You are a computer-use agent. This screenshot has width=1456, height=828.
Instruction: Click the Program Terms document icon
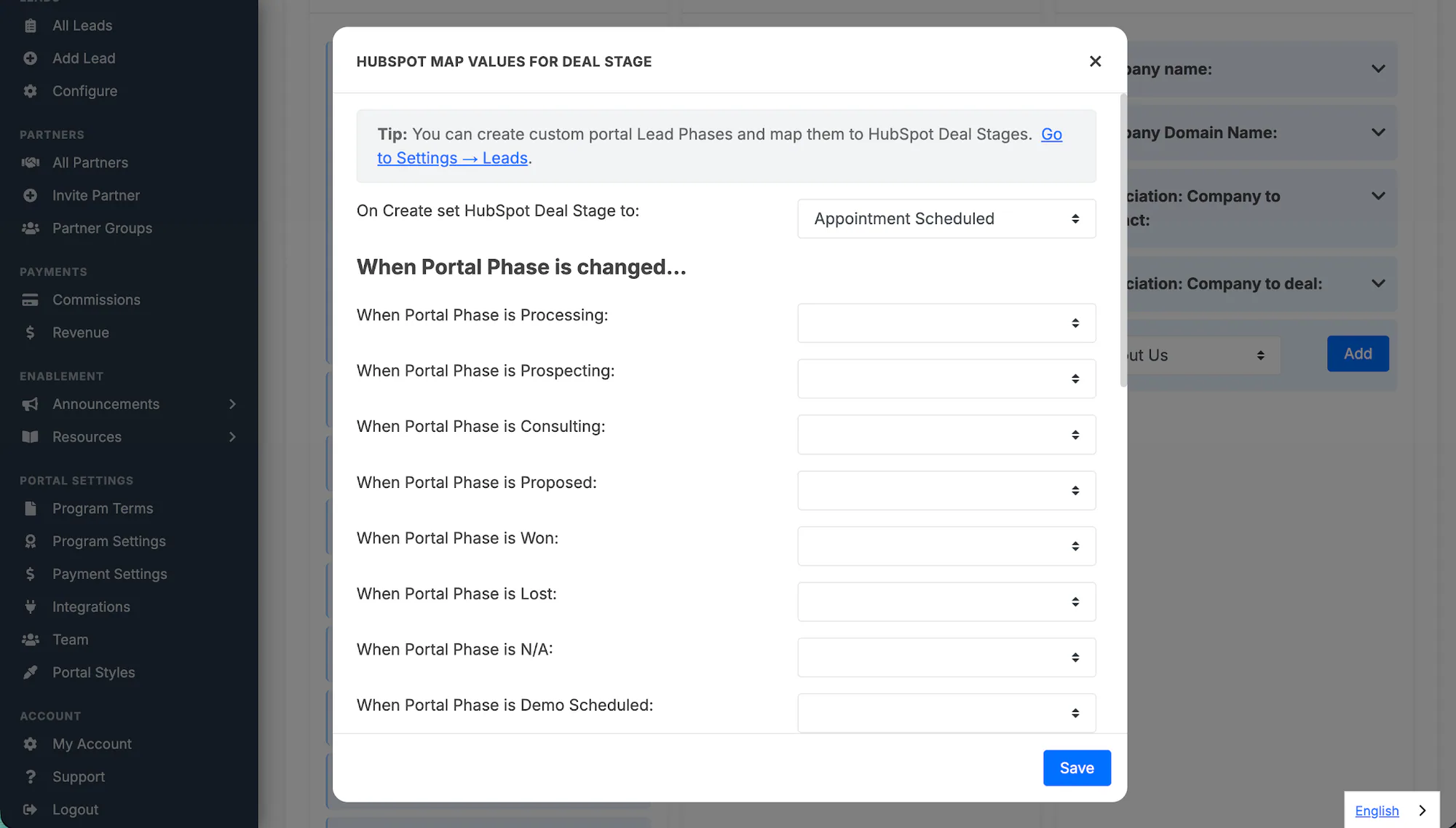pyautogui.click(x=30, y=508)
